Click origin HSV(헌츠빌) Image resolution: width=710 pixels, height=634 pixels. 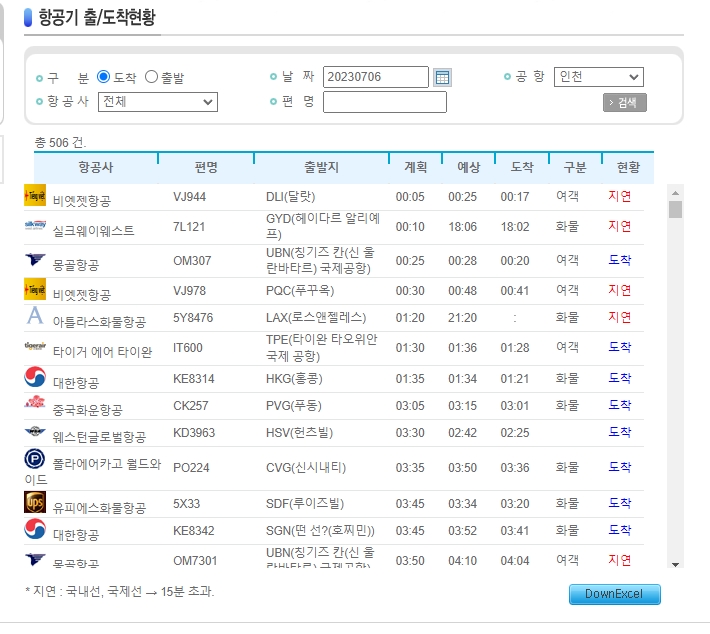tap(299, 432)
